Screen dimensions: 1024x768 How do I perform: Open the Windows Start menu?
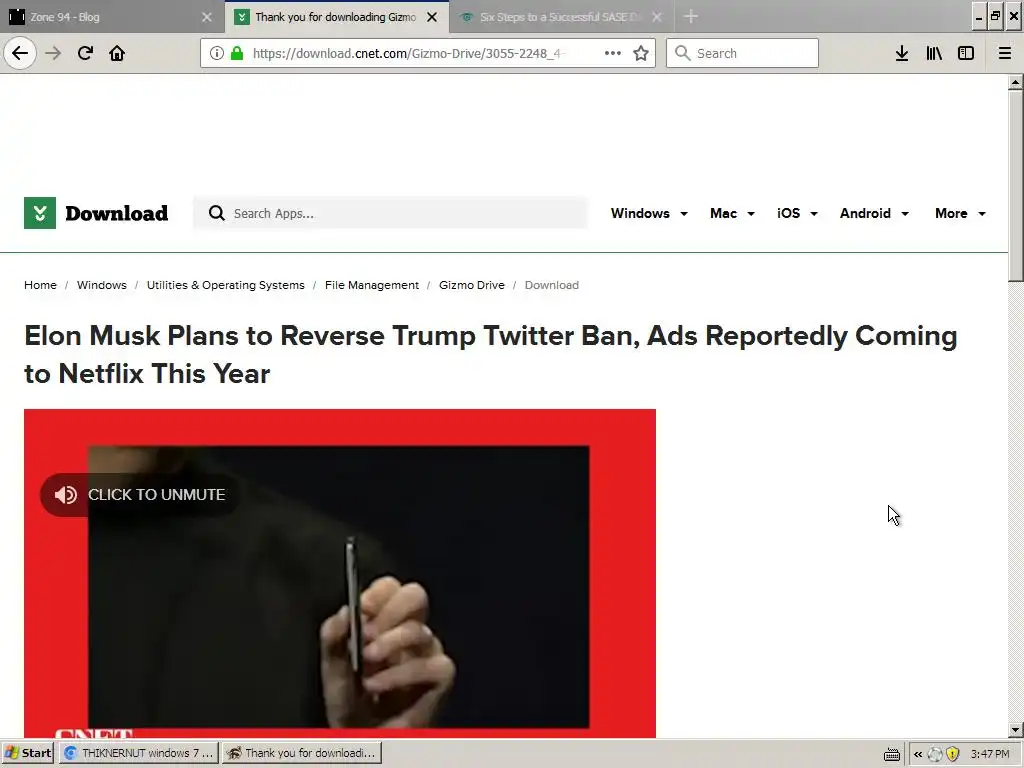(28, 753)
